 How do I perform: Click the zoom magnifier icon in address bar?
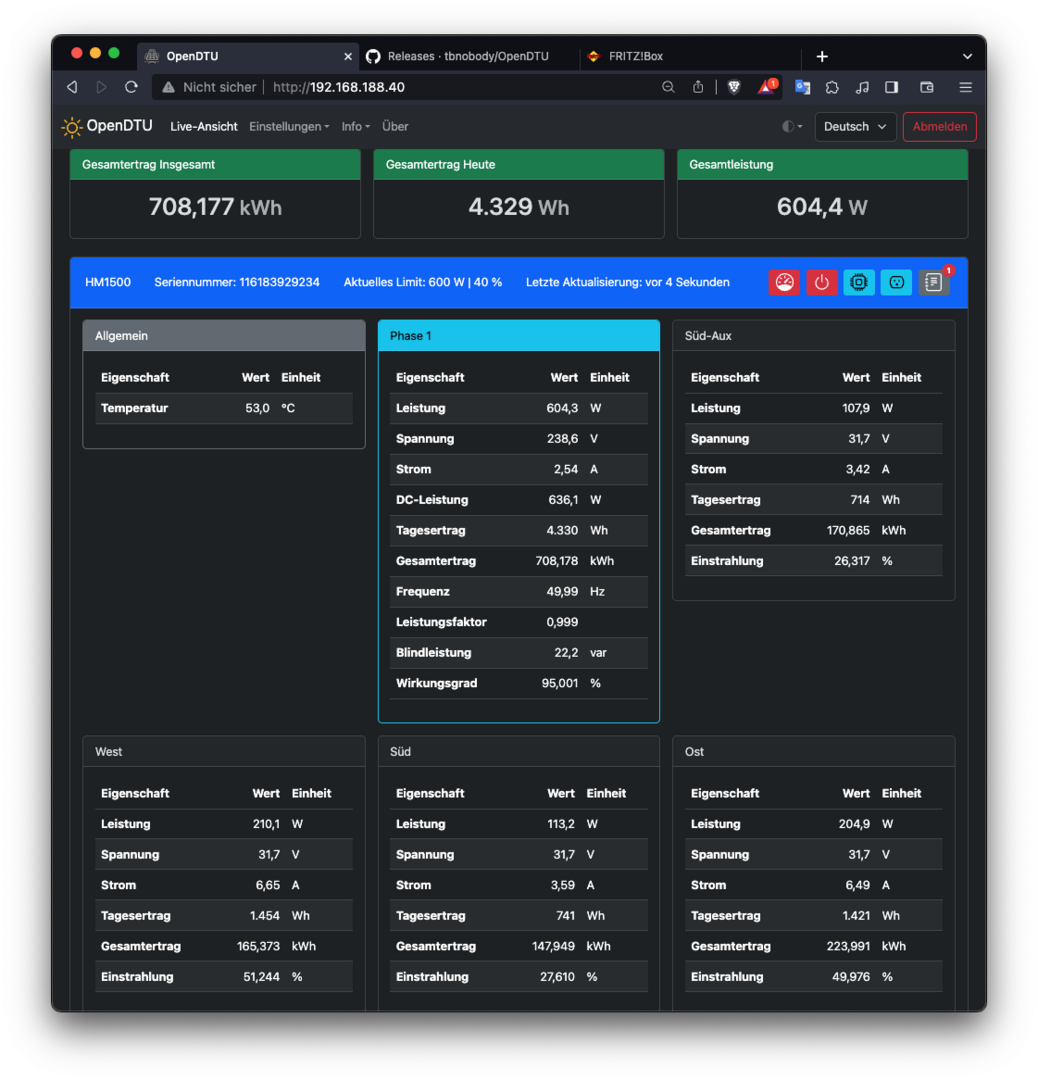[668, 87]
